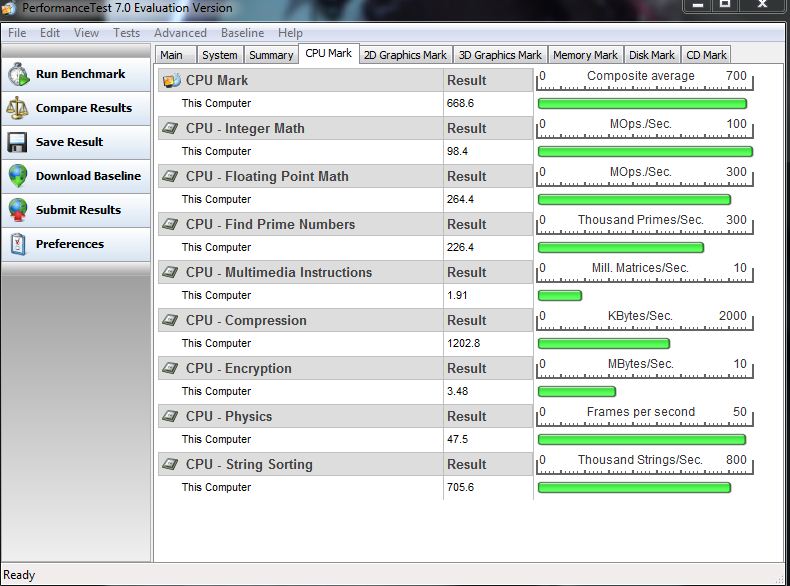This screenshot has width=790, height=586.
Task: Open the Baseline menu
Action: point(242,33)
